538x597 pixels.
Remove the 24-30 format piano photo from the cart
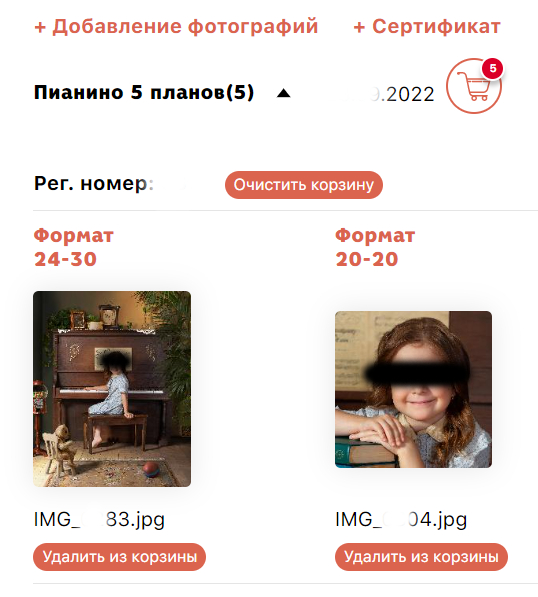(x=120, y=557)
